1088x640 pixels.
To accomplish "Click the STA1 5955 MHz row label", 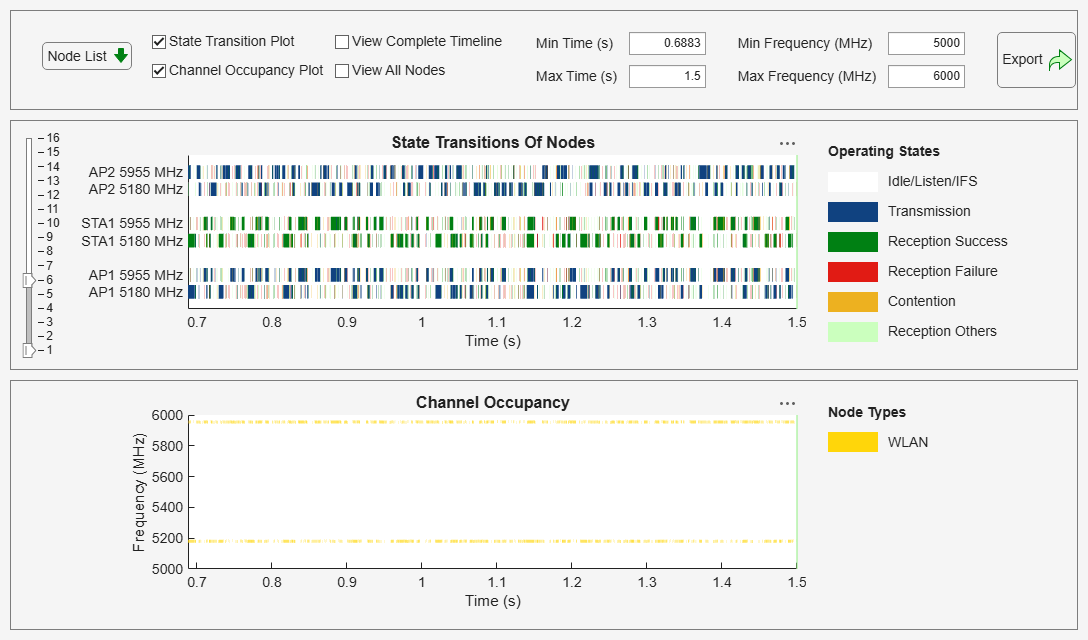I will coord(132,224).
